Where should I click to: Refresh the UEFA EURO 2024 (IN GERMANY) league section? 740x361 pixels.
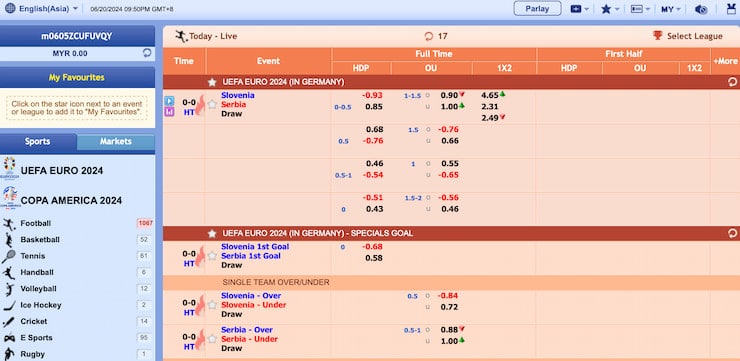click(x=732, y=82)
